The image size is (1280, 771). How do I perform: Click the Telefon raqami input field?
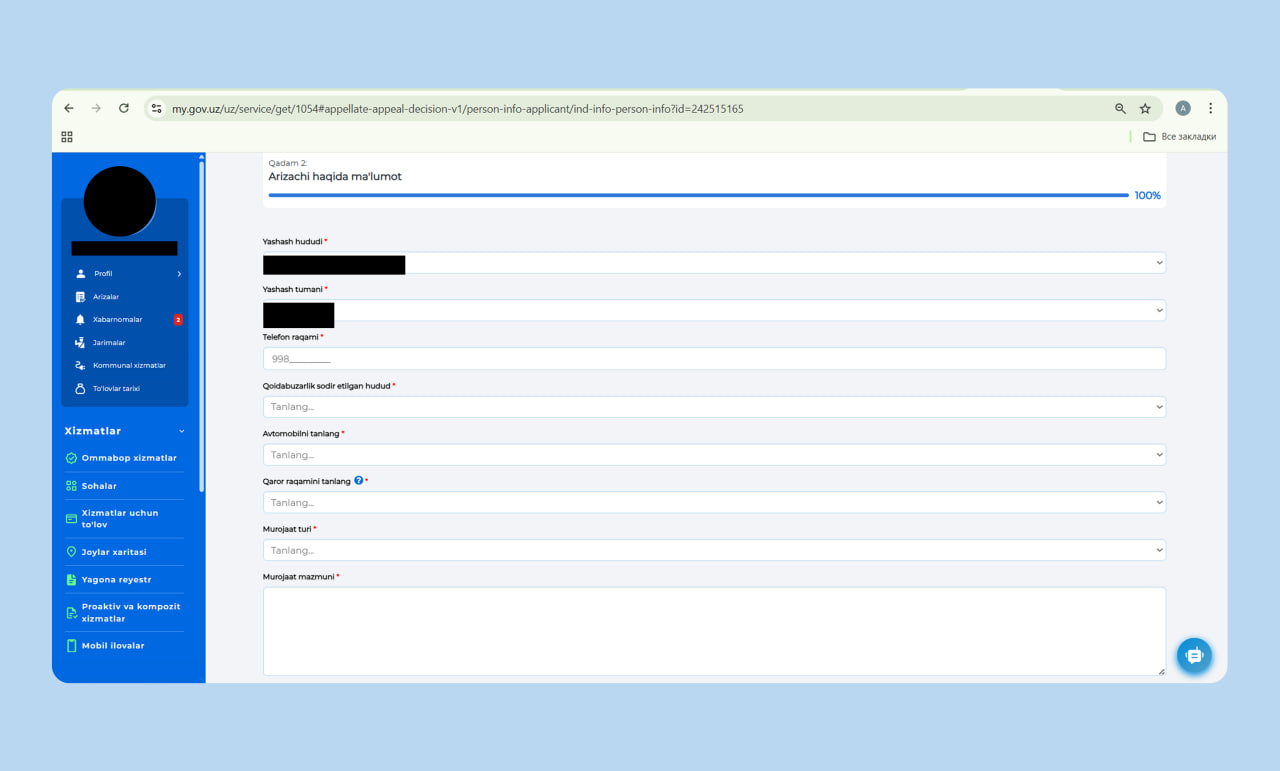pos(714,359)
